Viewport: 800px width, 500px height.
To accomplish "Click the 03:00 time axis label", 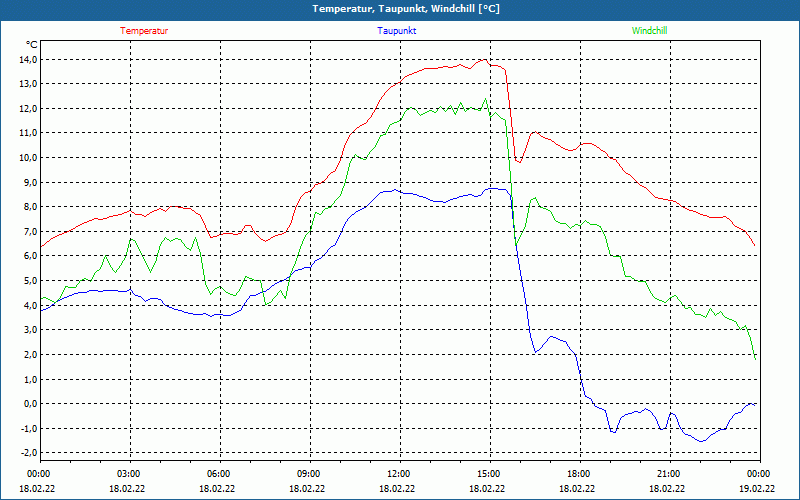I will click(x=130, y=474).
